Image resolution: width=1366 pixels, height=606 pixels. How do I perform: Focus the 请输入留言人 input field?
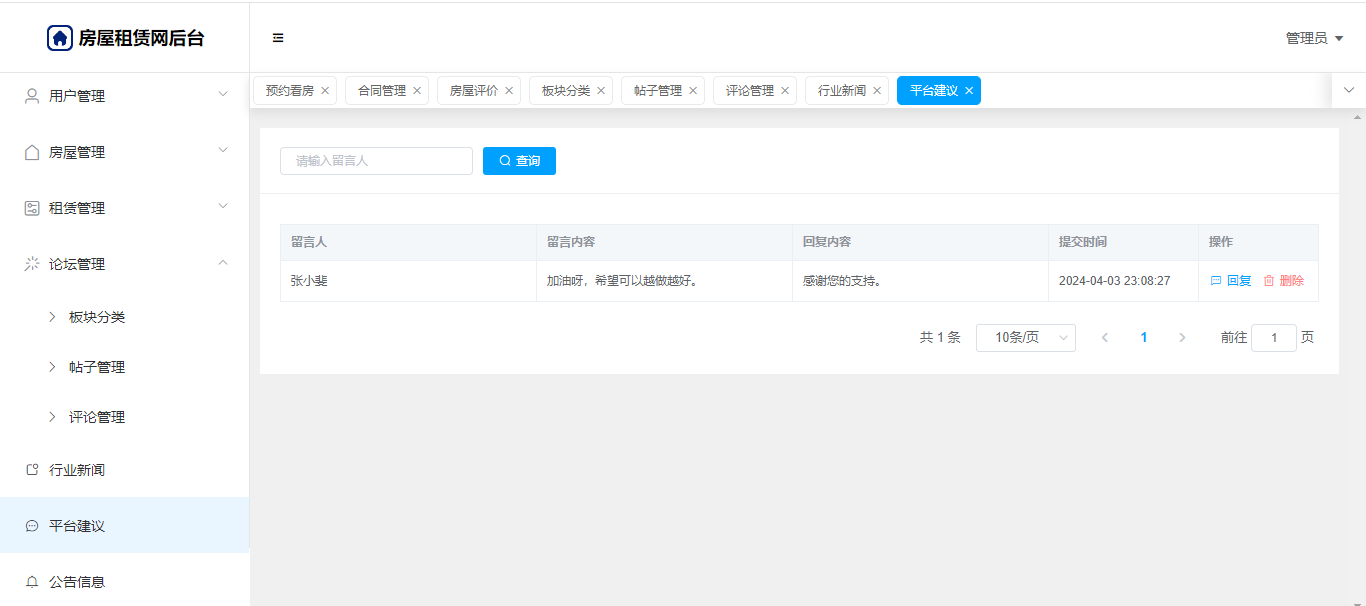click(376, 161)
